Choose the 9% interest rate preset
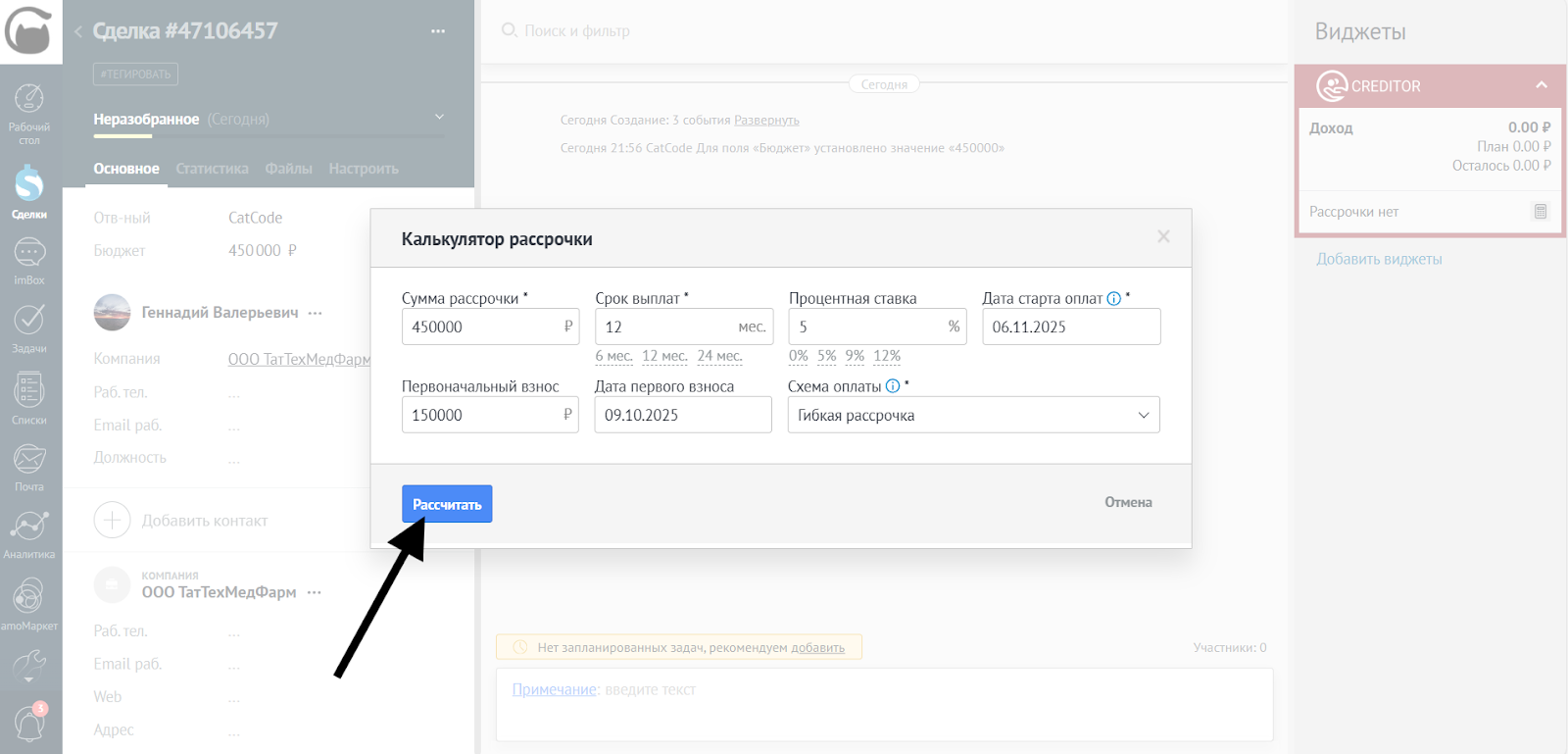The width and height of the screenshot is (1568, 754). click(855, 356)
